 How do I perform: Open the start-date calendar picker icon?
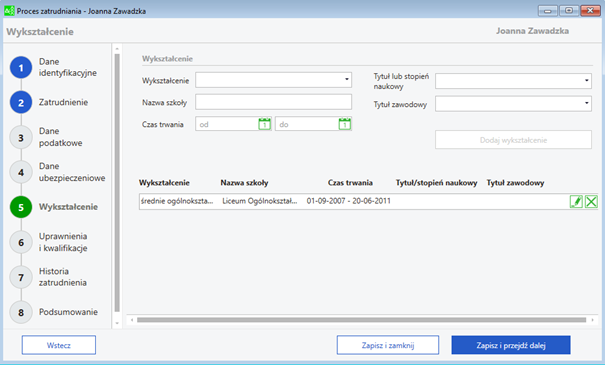coord(264,124)
